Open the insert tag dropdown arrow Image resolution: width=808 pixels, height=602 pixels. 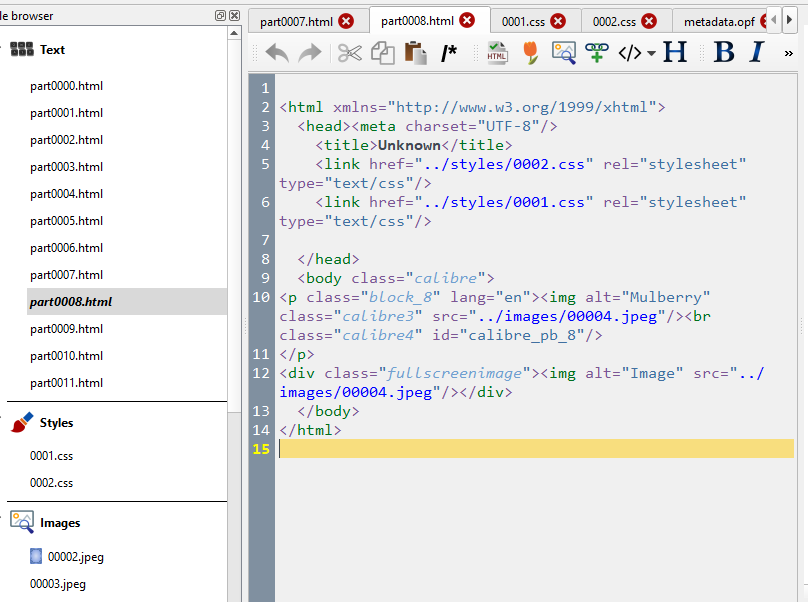point(652,54)
